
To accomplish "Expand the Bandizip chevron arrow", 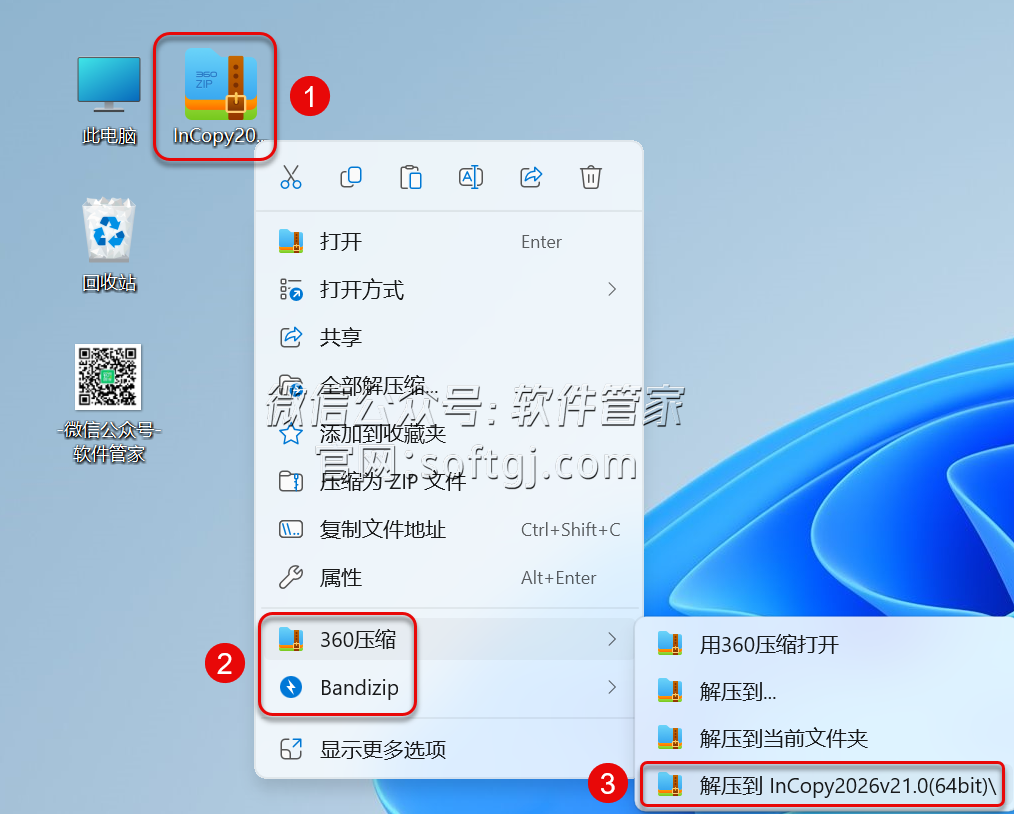I will click(x=612, y=687).
